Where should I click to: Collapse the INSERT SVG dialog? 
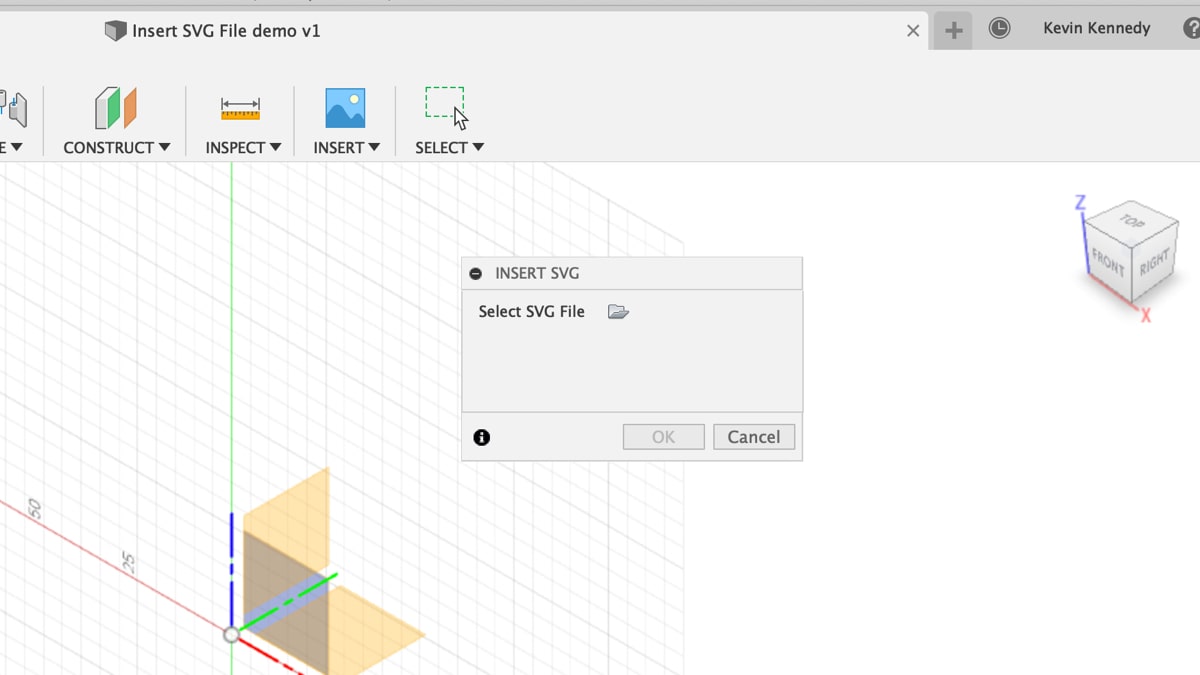[x=476, y=273]
